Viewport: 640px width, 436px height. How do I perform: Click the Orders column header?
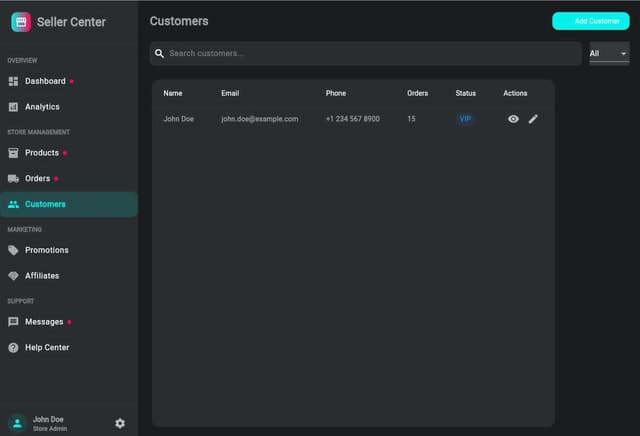pos(417,93)
